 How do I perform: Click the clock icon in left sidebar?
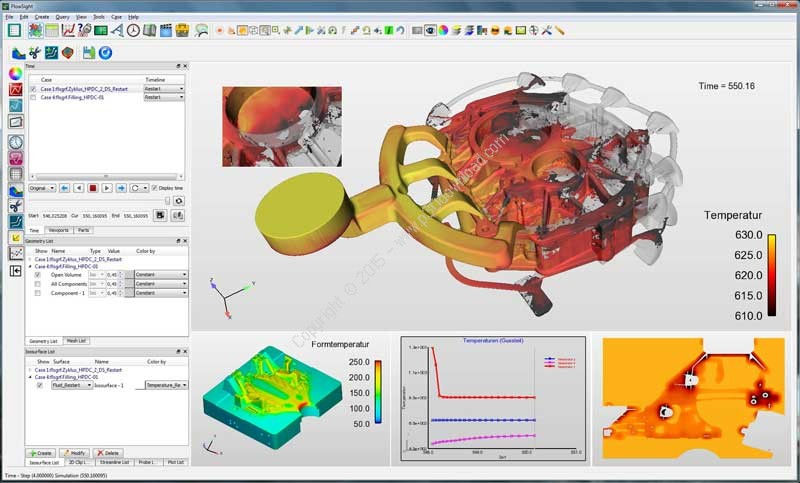[16, 141]
